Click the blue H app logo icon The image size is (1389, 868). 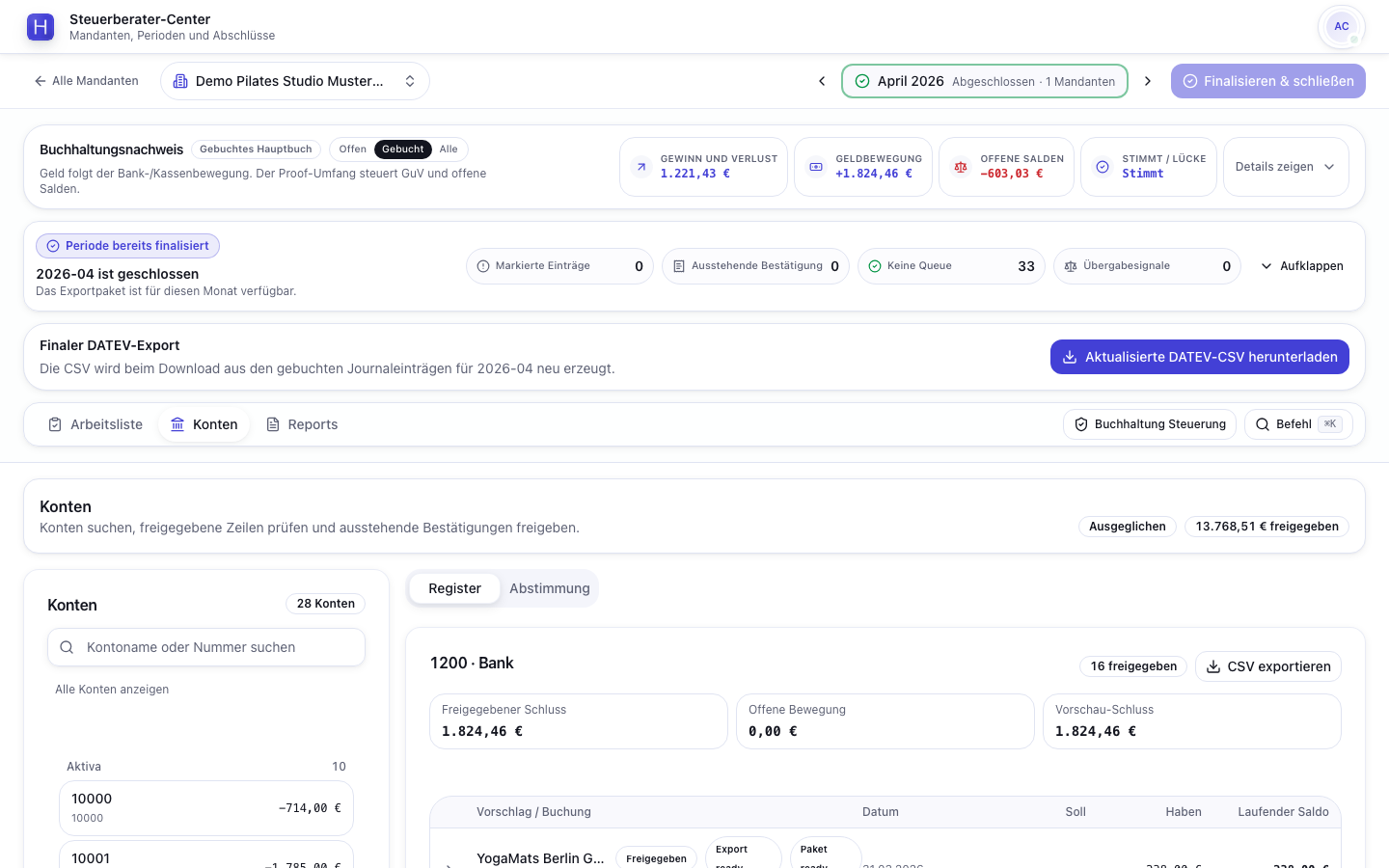[41, 27]
